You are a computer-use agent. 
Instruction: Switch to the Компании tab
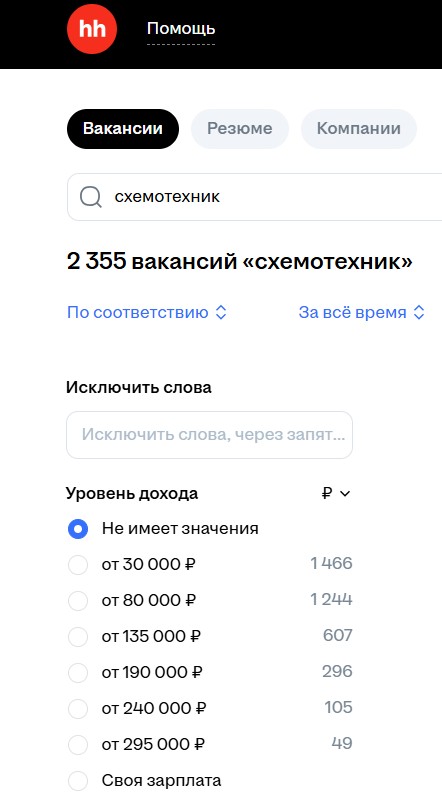pyautogui.click(x=359, y=128)
